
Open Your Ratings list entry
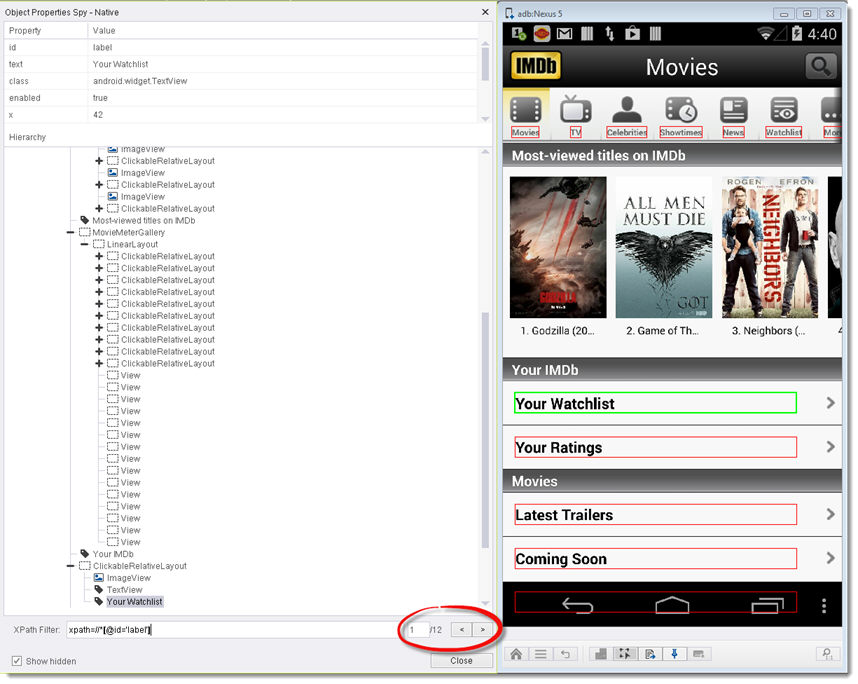coord(655,447)
